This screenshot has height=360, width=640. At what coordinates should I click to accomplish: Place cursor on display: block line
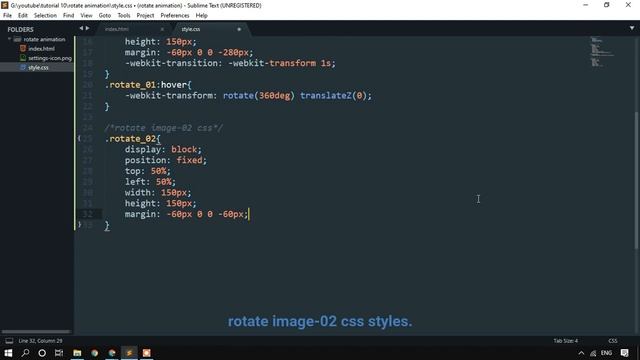[163, 149]
